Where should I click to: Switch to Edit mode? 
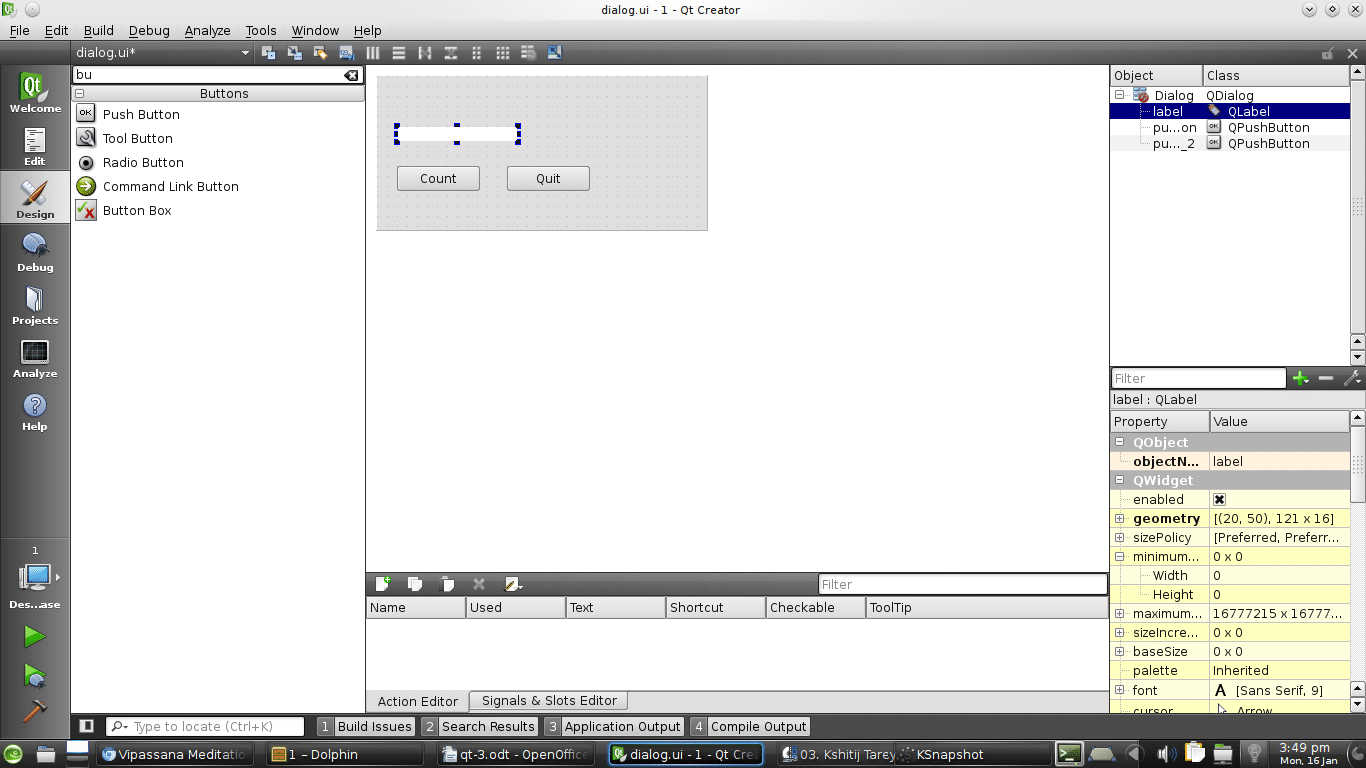pyautogui.click(x=35, y=146)
